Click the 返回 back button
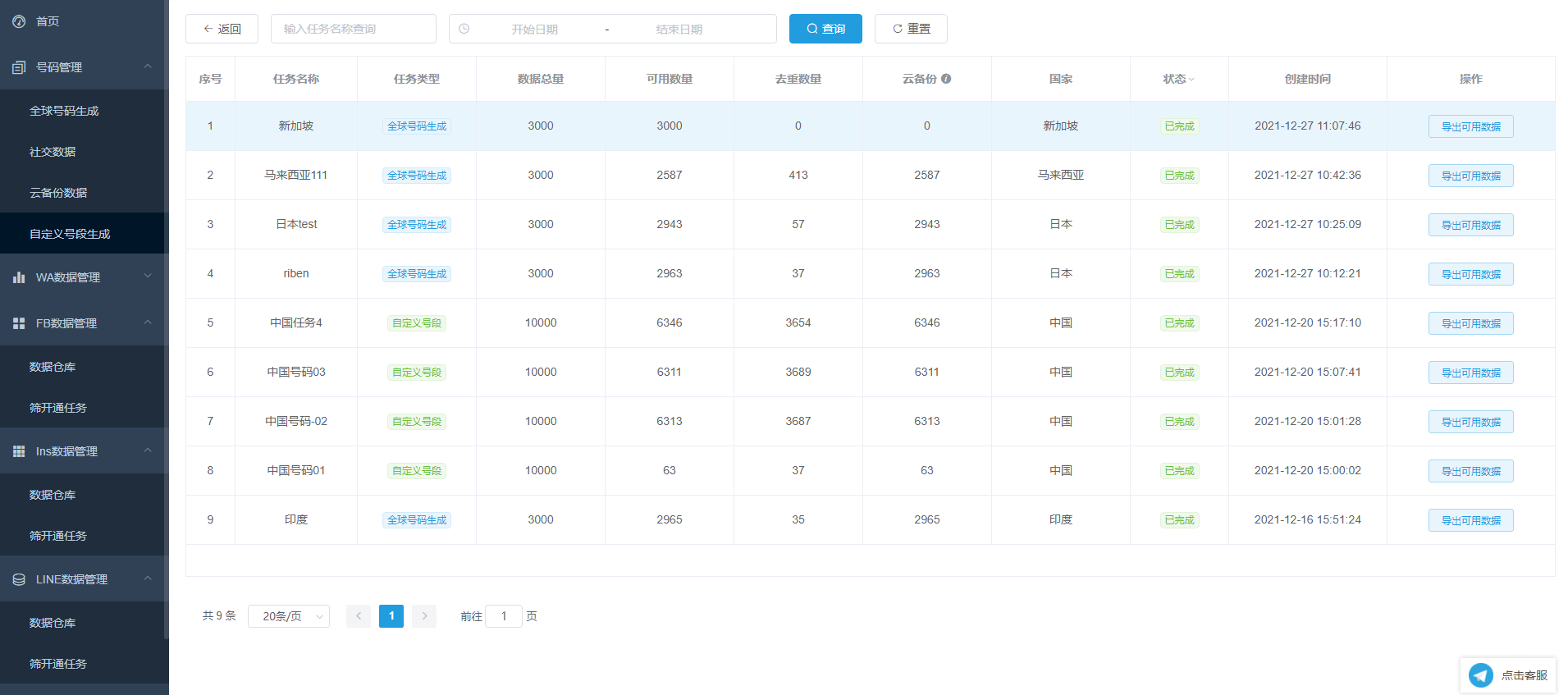1568x695 pixels. coord(222,29)
